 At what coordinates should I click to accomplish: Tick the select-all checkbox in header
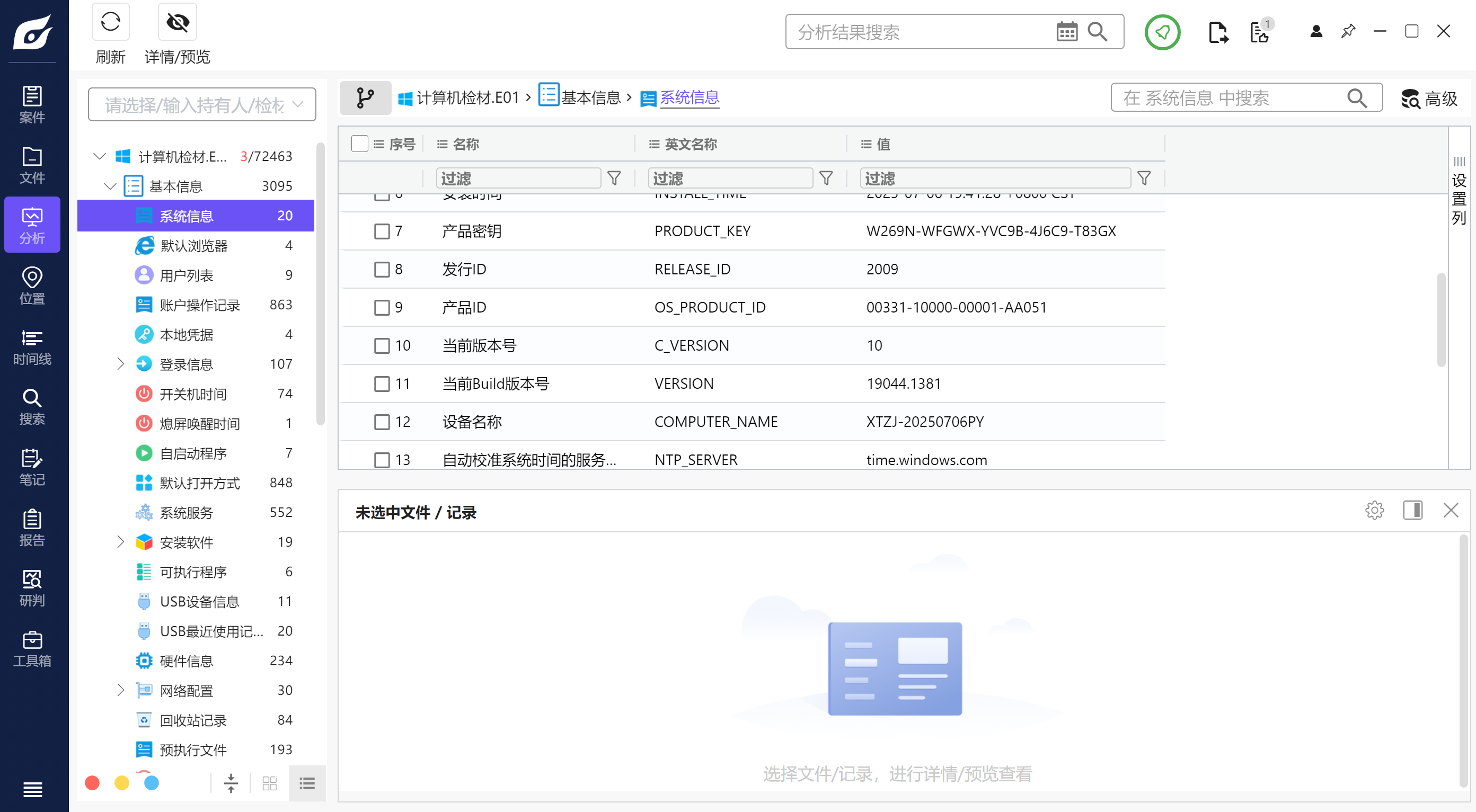(x=359, y=144)
